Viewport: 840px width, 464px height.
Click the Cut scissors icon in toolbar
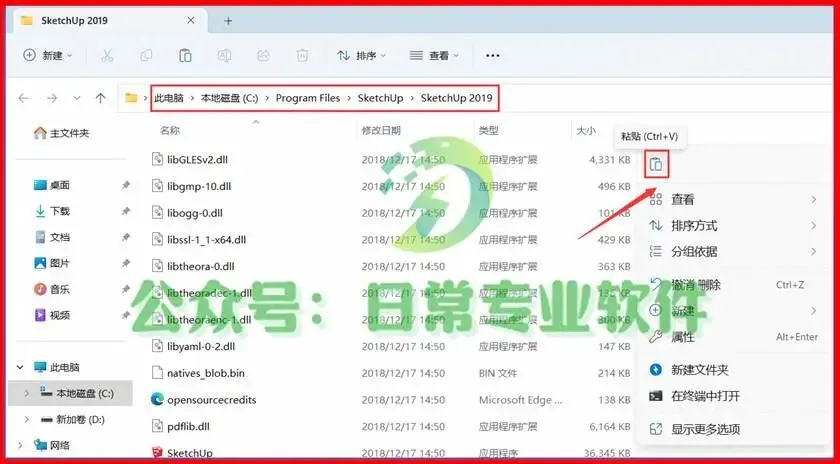point(107,55)
